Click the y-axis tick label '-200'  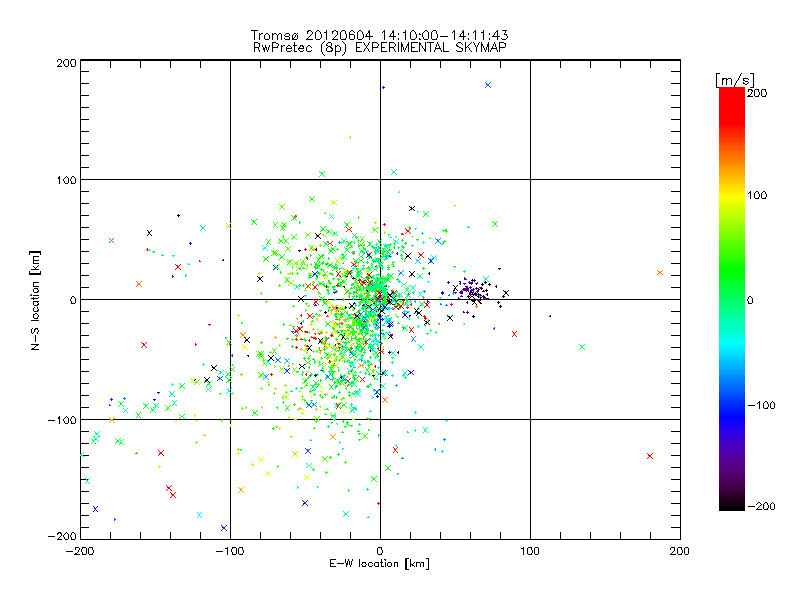coord(62,536)
